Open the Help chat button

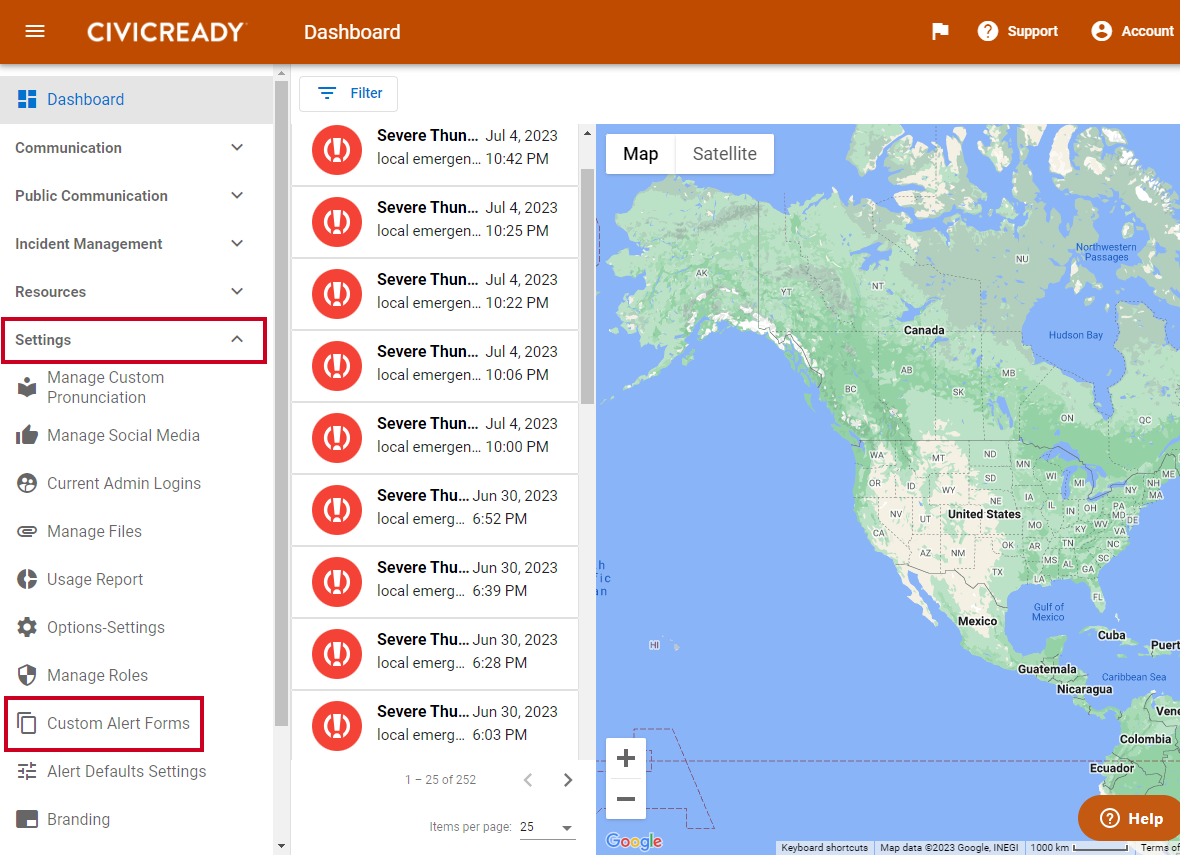point(1130,818)
